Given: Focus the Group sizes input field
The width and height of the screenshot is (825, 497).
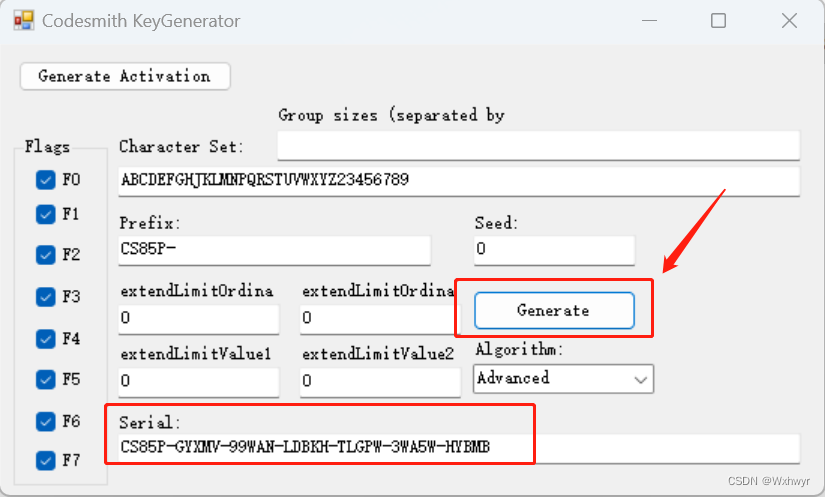Looking at the screenshot, I should tap(539, 146).
